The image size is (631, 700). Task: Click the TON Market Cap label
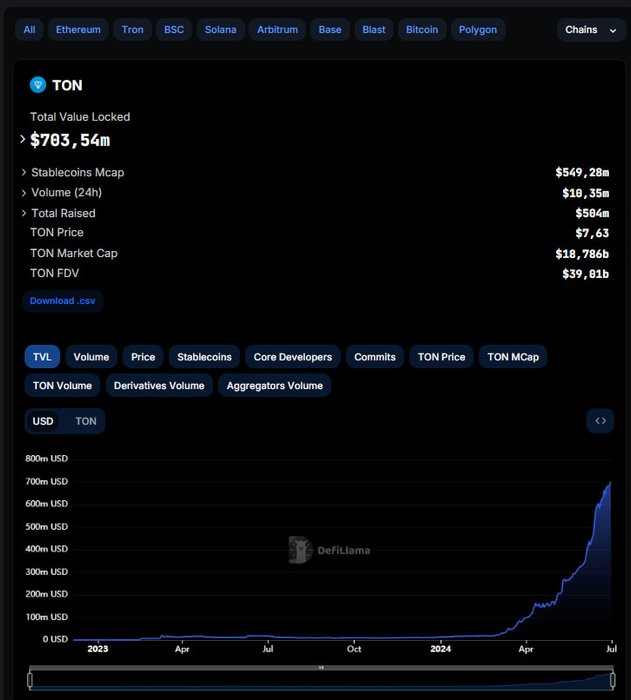pos(74,253)
